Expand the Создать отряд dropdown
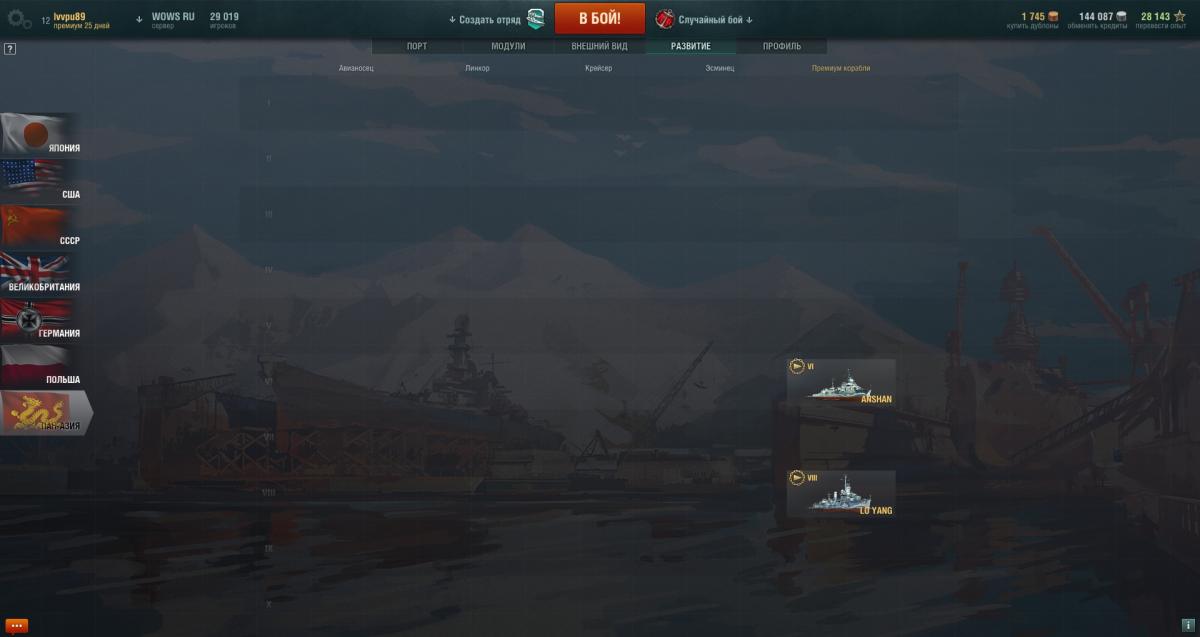 pos(452,20)
